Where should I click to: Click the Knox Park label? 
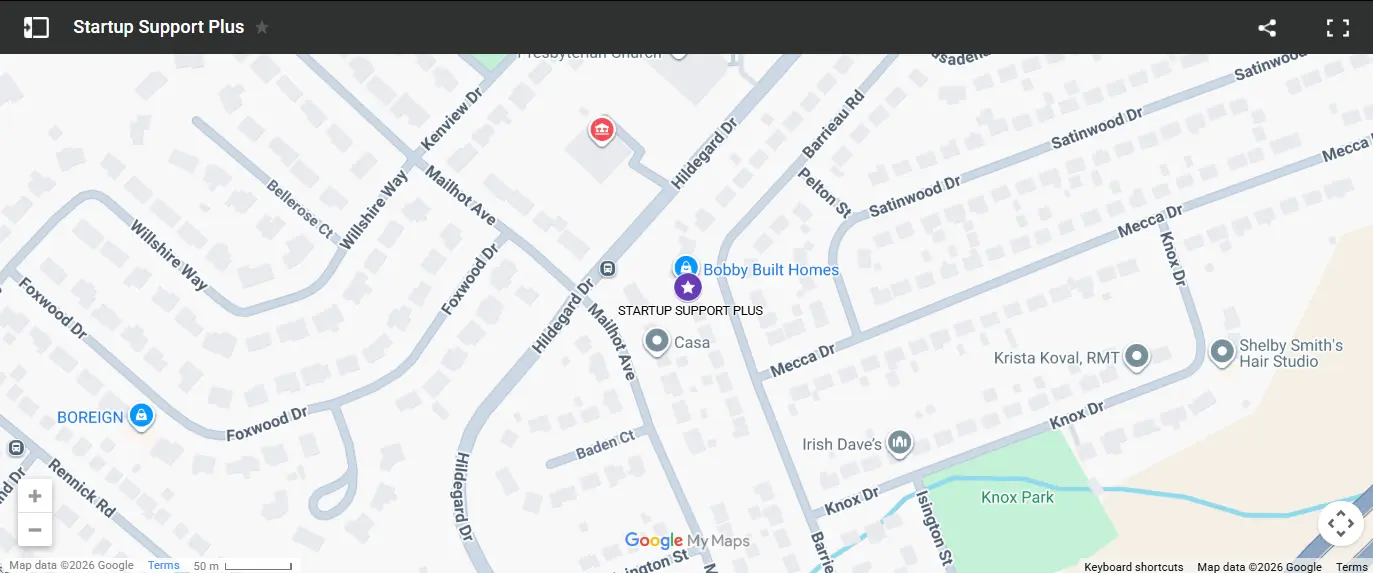pyautogui.click(x=1017, y=497)
